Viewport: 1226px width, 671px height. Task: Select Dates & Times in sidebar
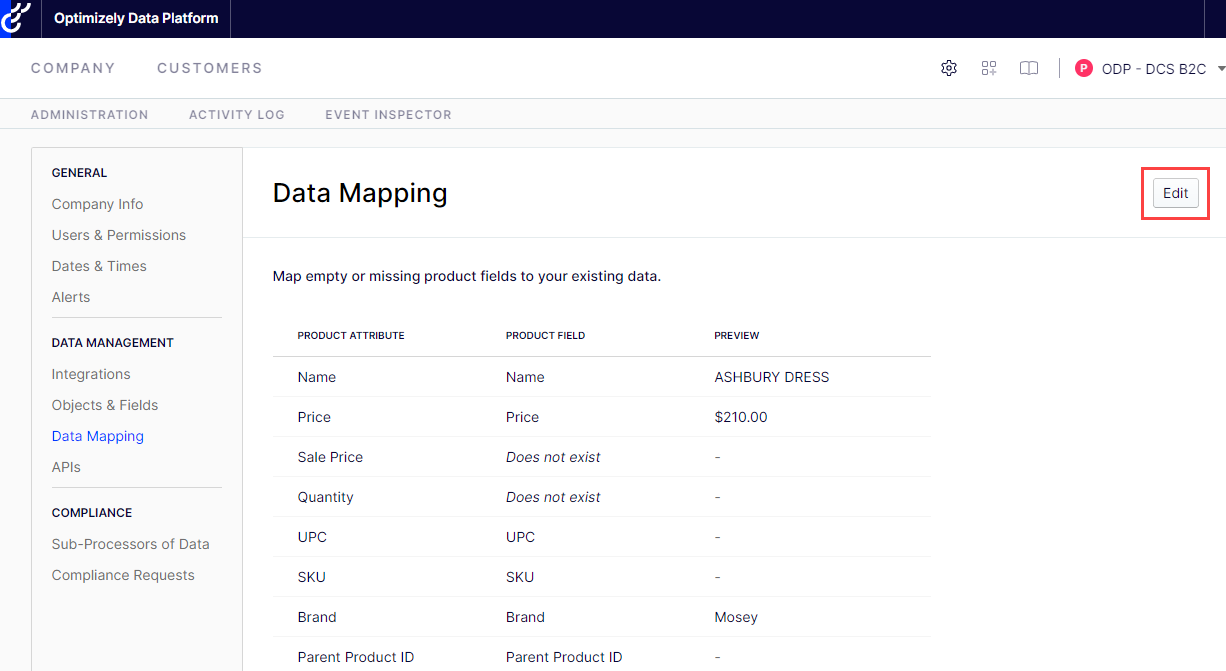[x=99, y=266]
